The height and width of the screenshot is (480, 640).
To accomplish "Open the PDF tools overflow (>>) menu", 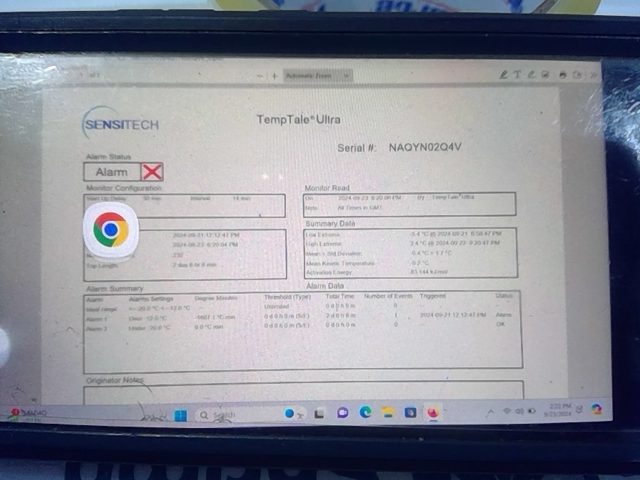I will [x=593, y=75].
